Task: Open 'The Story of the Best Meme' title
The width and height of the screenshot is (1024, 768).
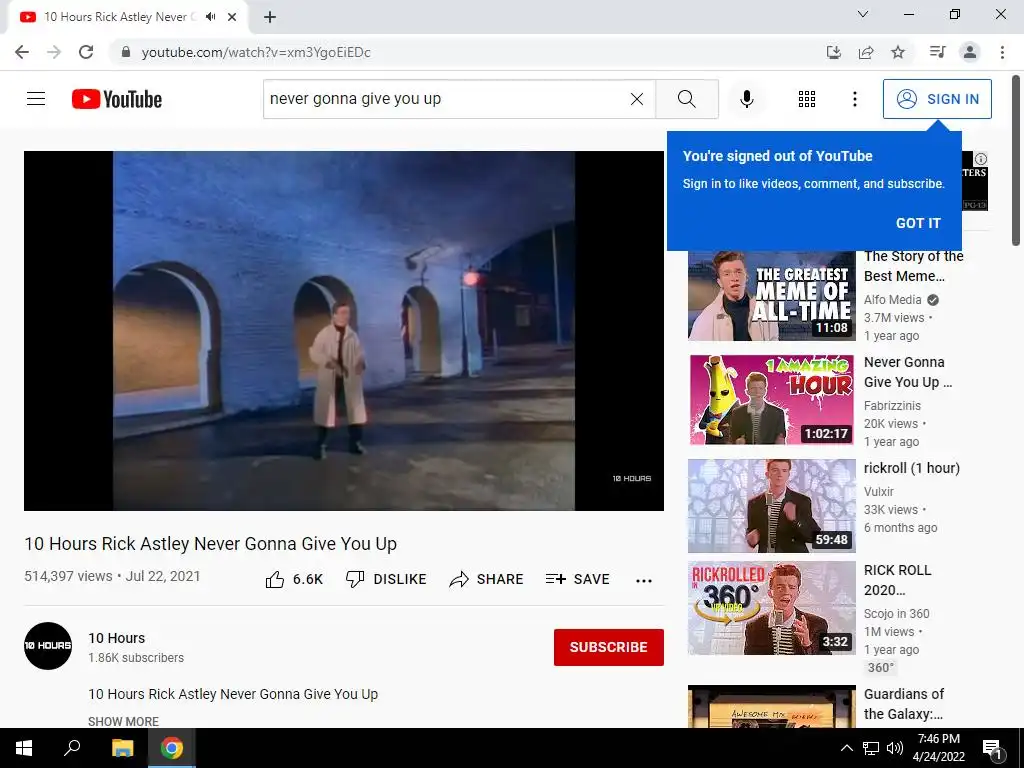Action: point(914,266)
